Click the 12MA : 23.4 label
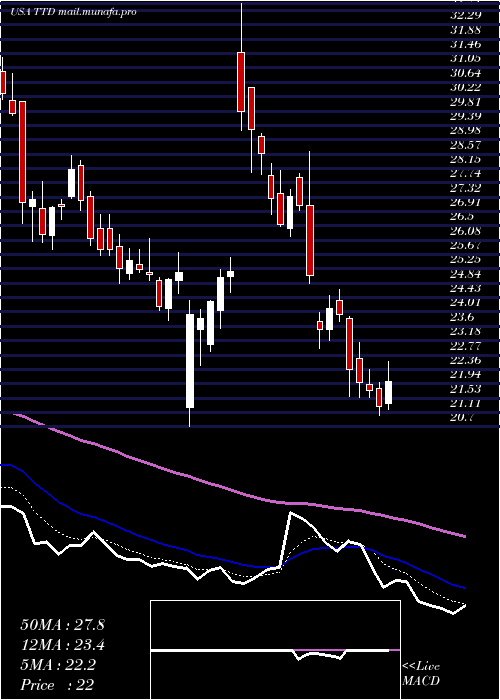Viewport: 500px width, 700px height. tap(62, 645)
